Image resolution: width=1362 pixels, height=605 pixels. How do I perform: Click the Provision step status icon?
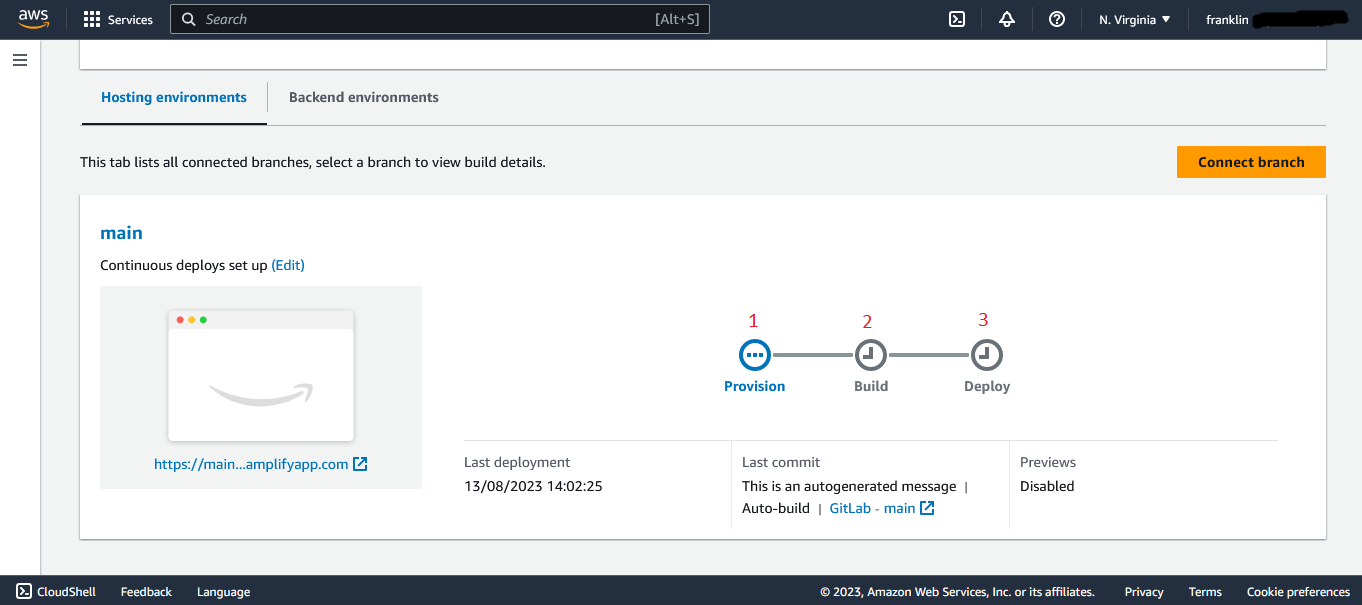point(755,354)
